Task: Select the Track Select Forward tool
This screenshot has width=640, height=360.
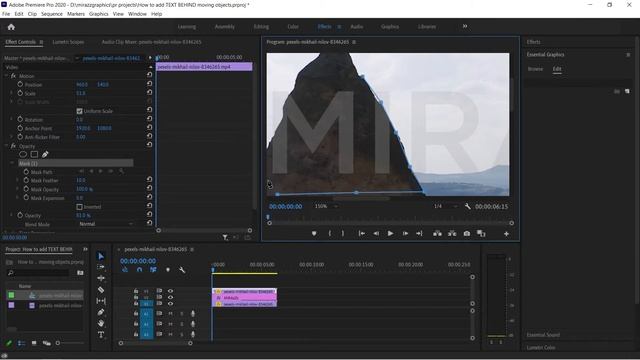Action: coord(101,267)
